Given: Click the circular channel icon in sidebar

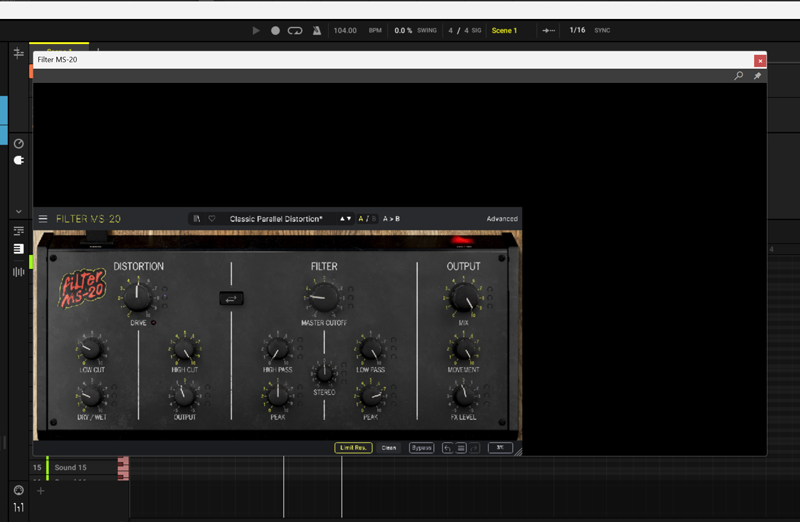Looking at the screenshot, I should (18, 143).
